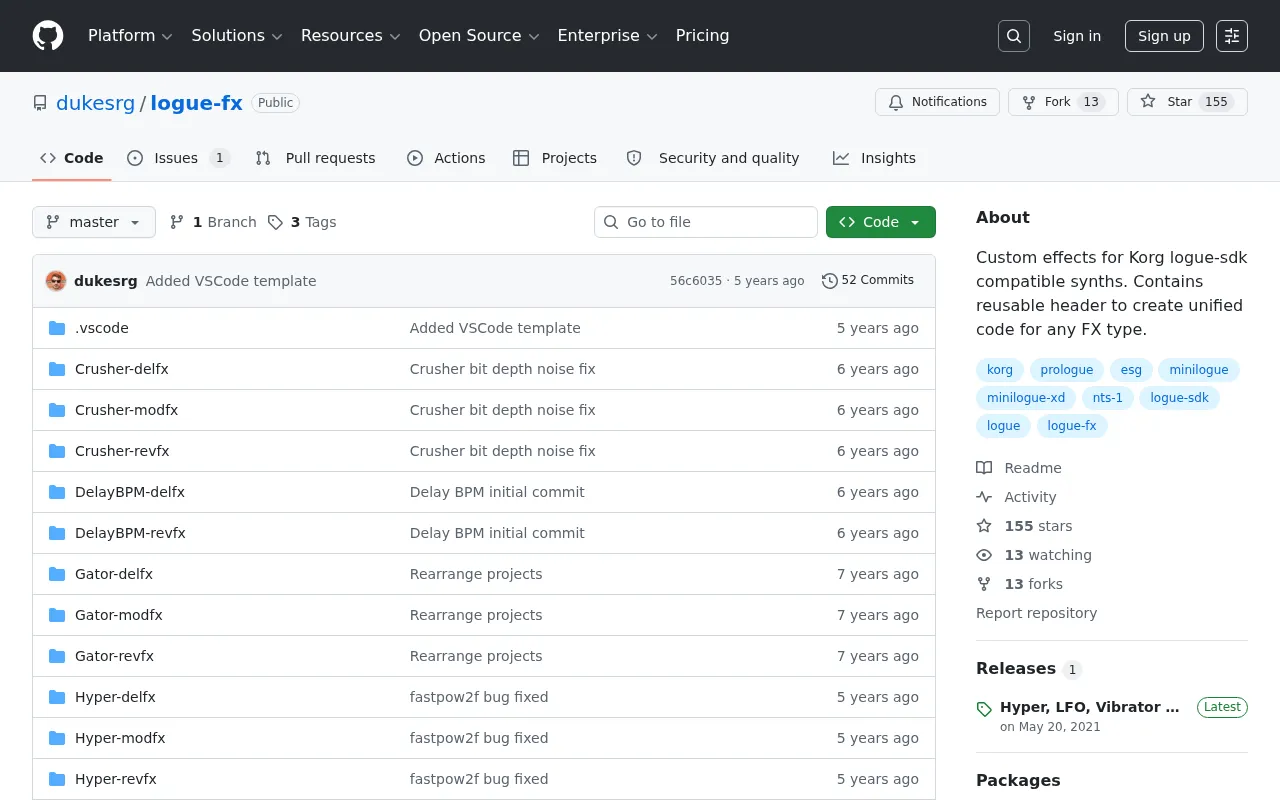Screen dimensions: 1280x800
Task: Select the minilogue-xd topic tag
Action: click(x=1026, y=398)
